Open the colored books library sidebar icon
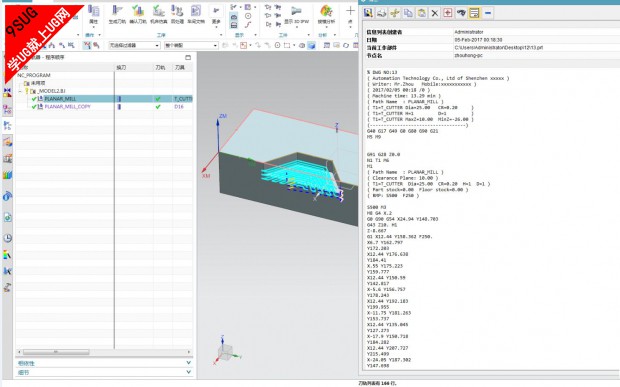 (x=8, y=175)
